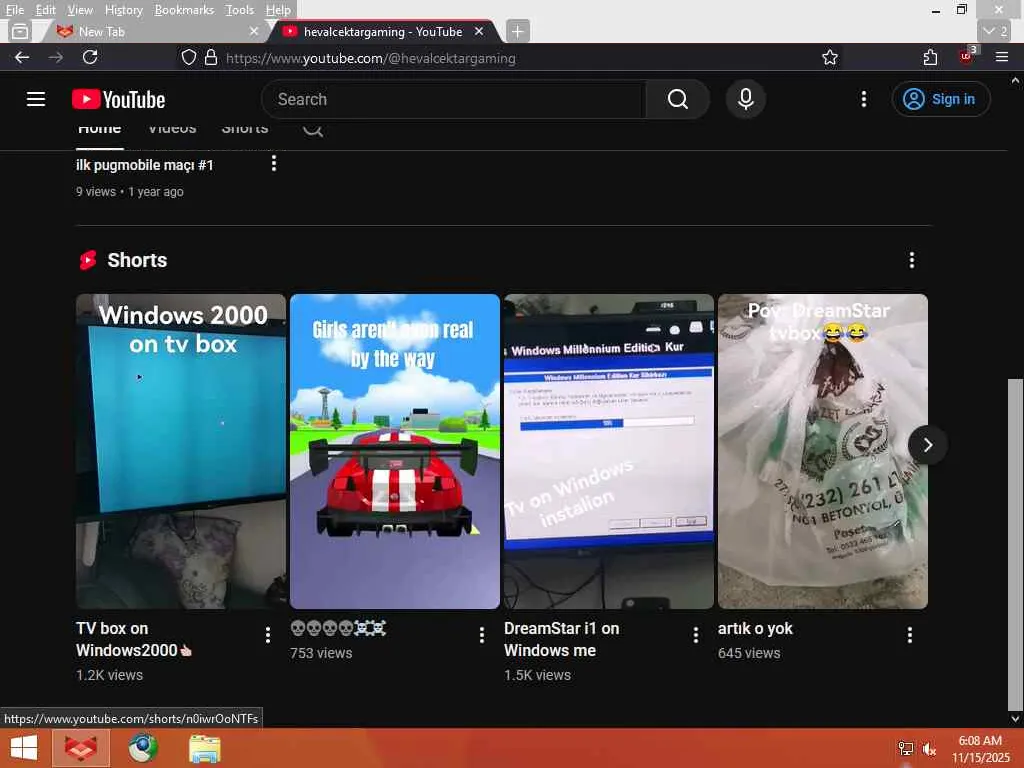Screen dimensions: 1024x768
Task: Play Windows 2000 on tv box short
Action: click(181, 451)
